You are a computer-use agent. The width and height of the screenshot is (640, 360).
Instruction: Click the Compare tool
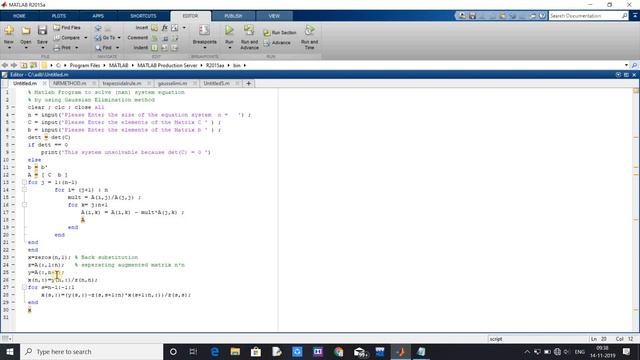point(67,38)
